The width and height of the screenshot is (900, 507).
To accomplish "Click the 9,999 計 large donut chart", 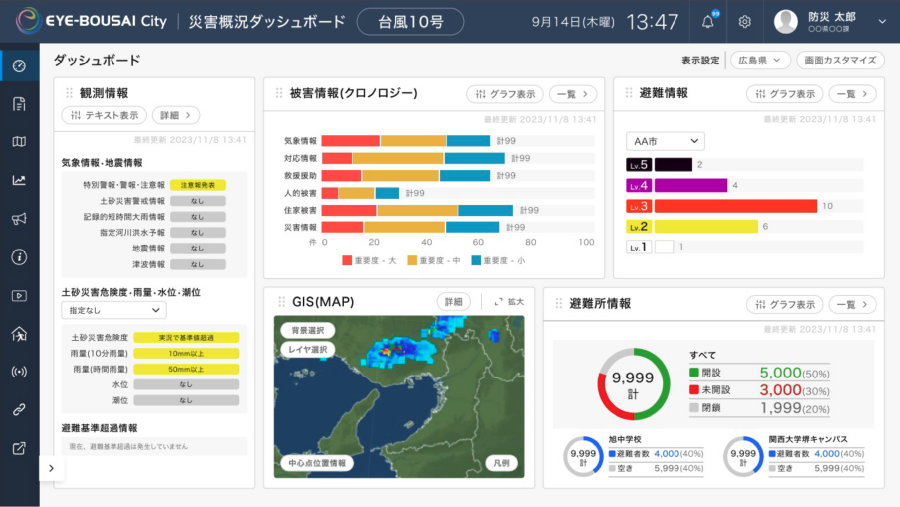I will [633, 385].
